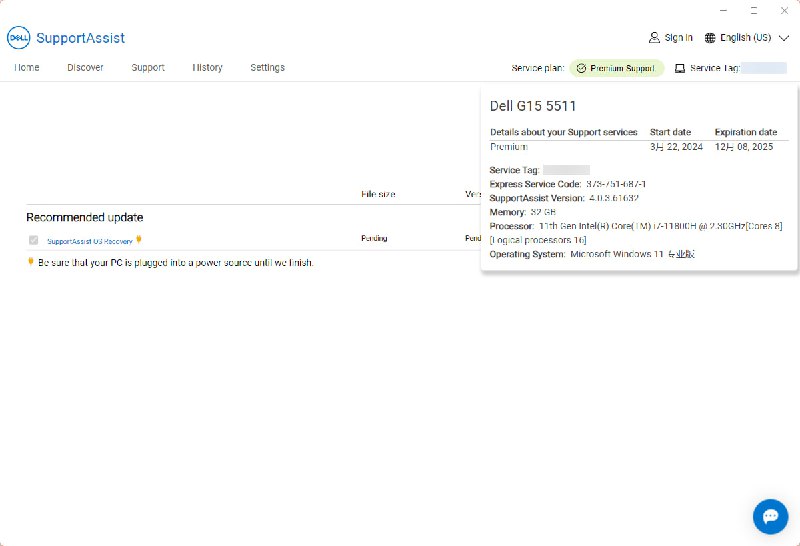Viewport: 800px width, 546px height.
Task: Go to the Support tab
Action: click(x=148, y=68)
